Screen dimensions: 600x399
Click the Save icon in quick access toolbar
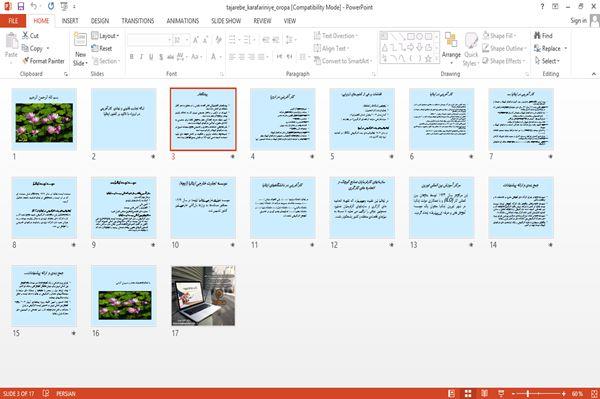coord(21,6)
